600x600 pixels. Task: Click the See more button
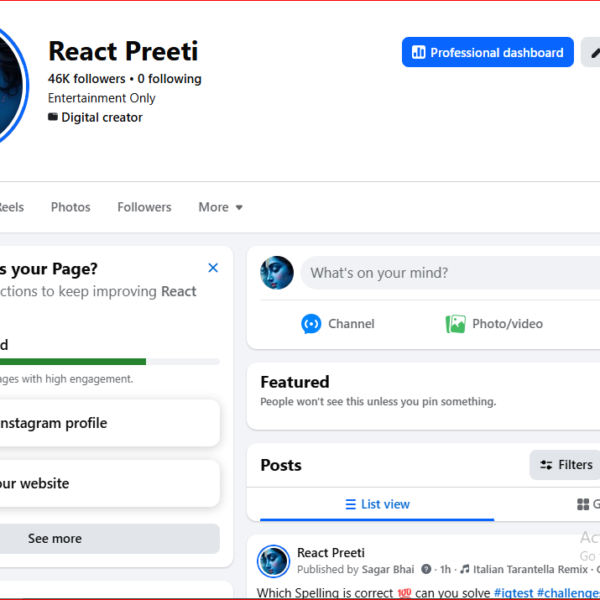point(109,538)
